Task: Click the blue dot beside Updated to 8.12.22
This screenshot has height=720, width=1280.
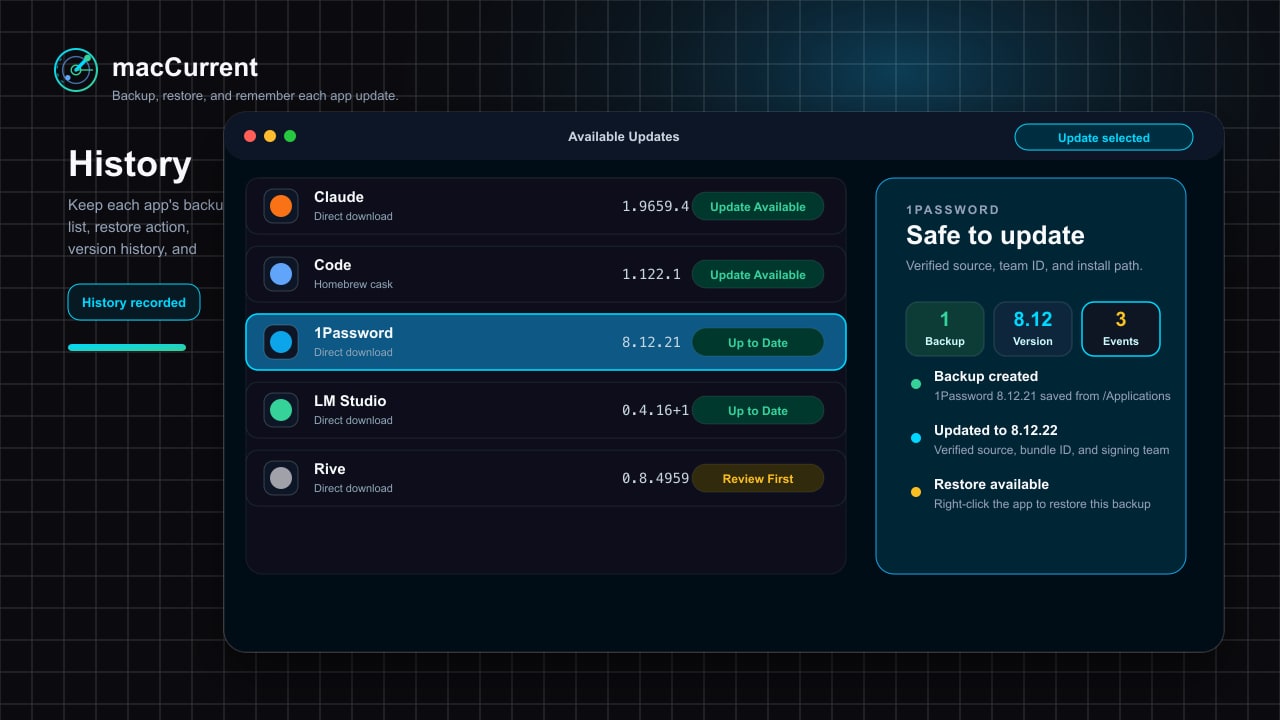Action: tap(916, 438)
